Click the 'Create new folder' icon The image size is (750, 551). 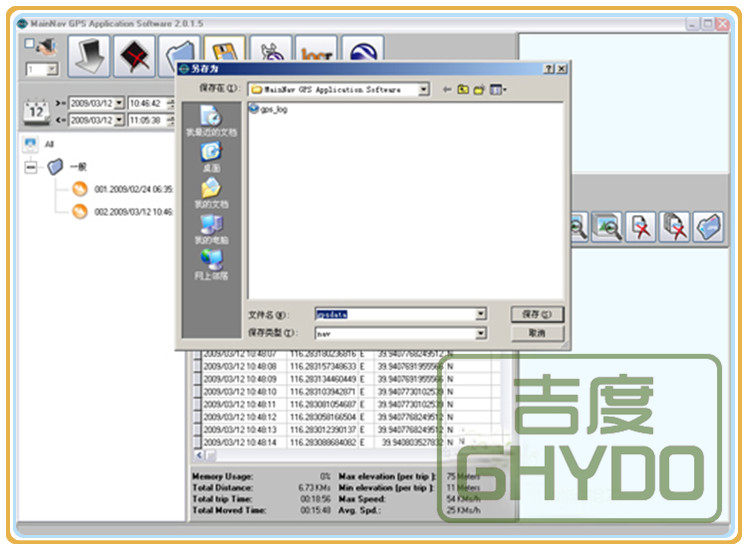coord(479,89)
